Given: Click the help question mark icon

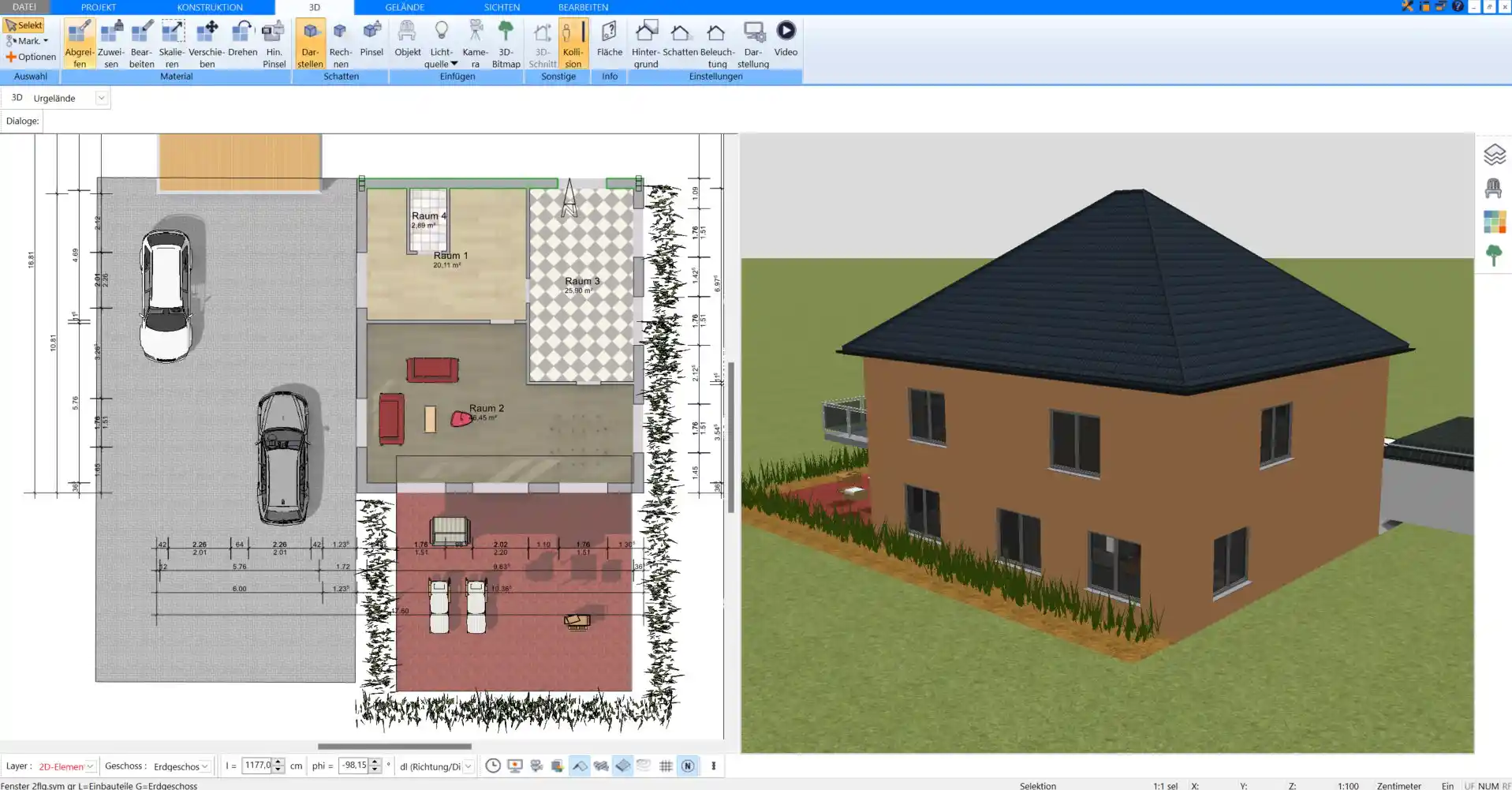Looking at the screenshot, I should tap(1458, 6).
